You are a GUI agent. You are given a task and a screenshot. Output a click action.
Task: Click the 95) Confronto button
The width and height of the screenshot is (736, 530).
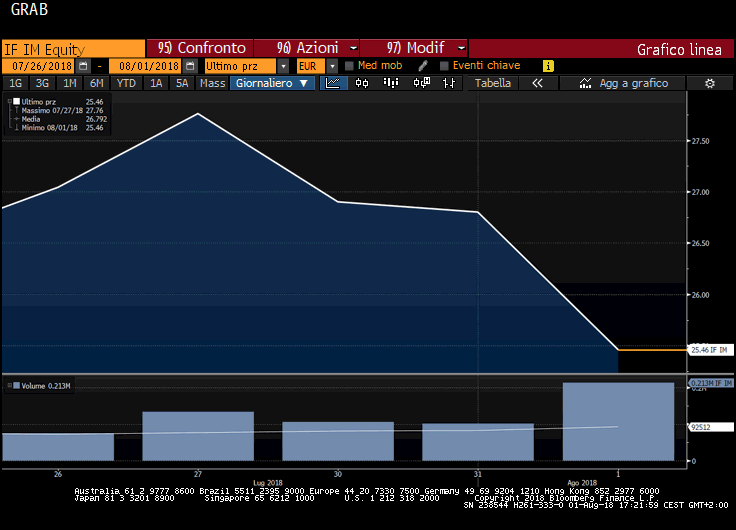[200, 48]
